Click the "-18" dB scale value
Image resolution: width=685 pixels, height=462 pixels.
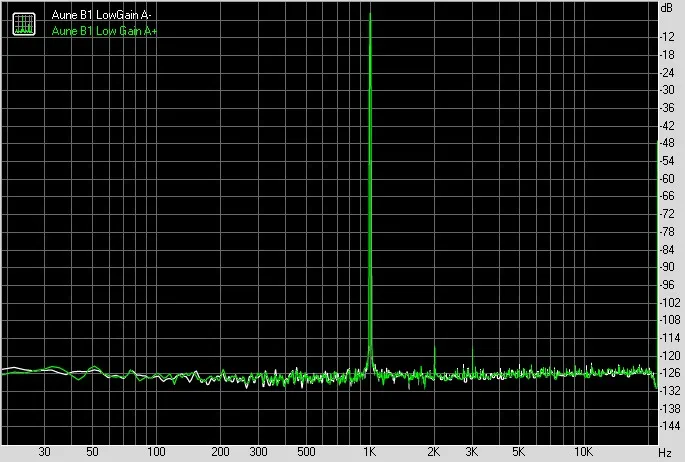pyautogui.click(x=667, y=55)
